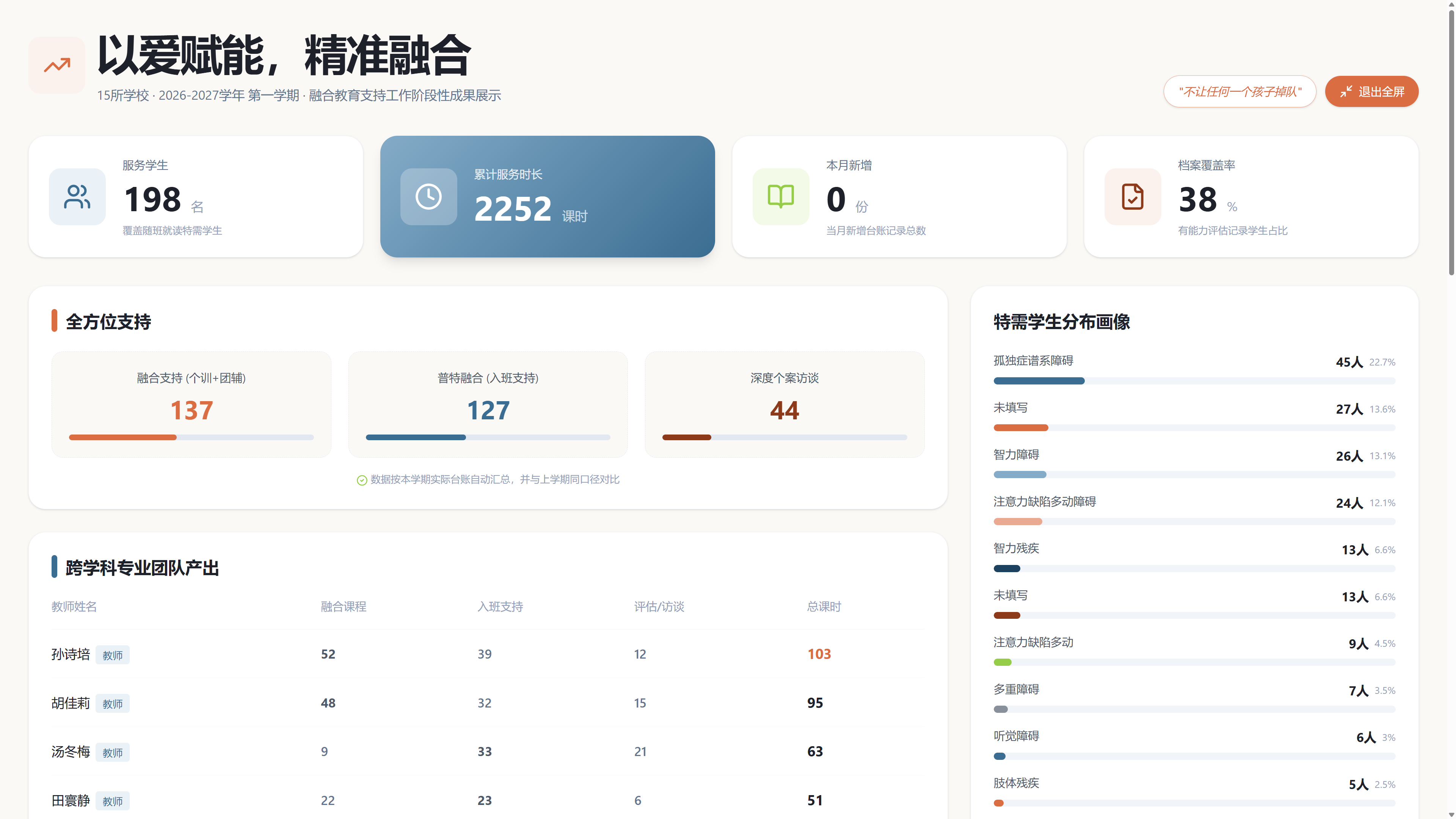Click the 45人 count for 孤独症谱系障碍
Screen dimensions: 1456x819
point(1349,362)
